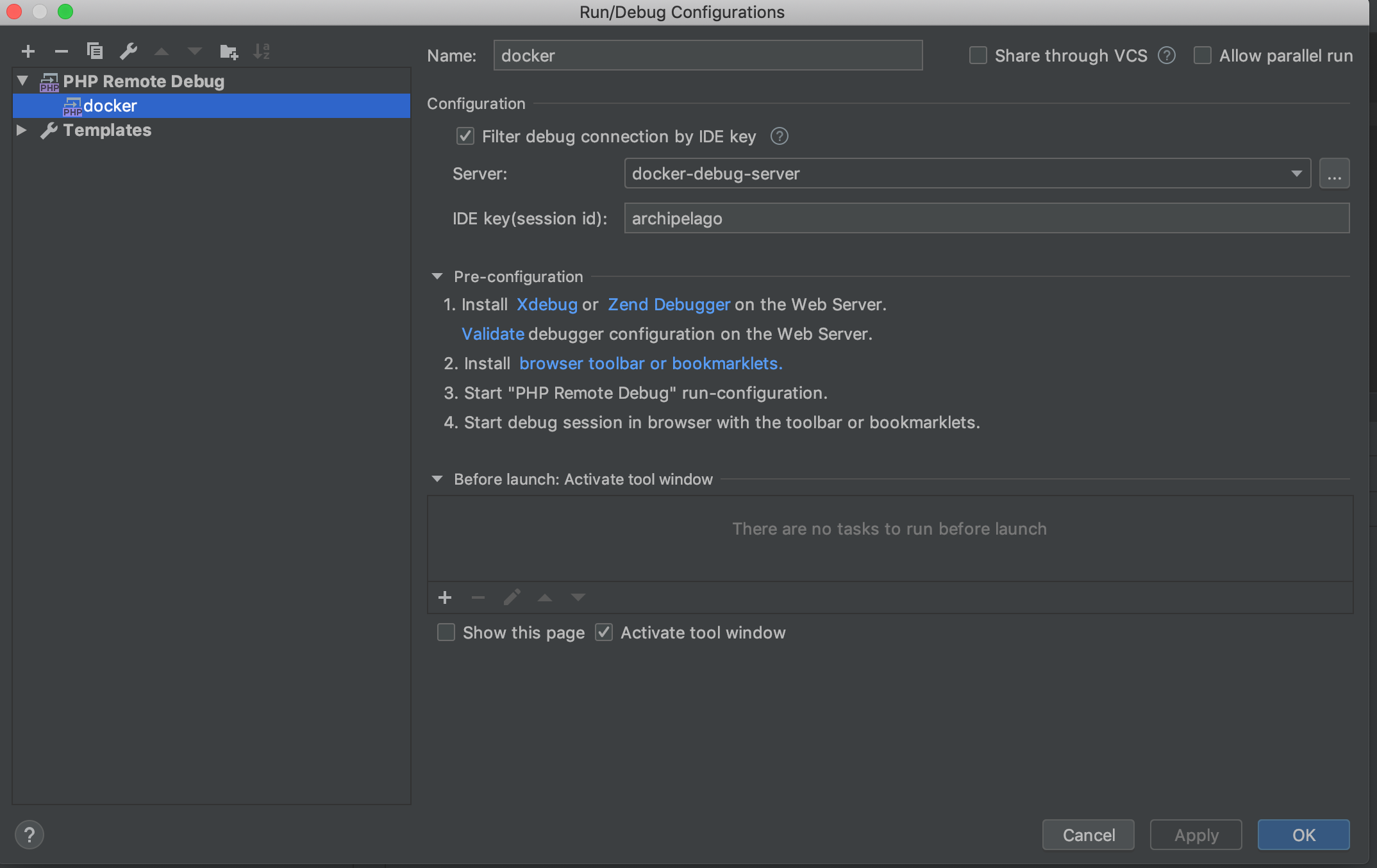This screenshot has height=868, width=1377.
Task: Click the Remove Configuration minus icon
Action: pyautogui.click(x=62, y=51)
